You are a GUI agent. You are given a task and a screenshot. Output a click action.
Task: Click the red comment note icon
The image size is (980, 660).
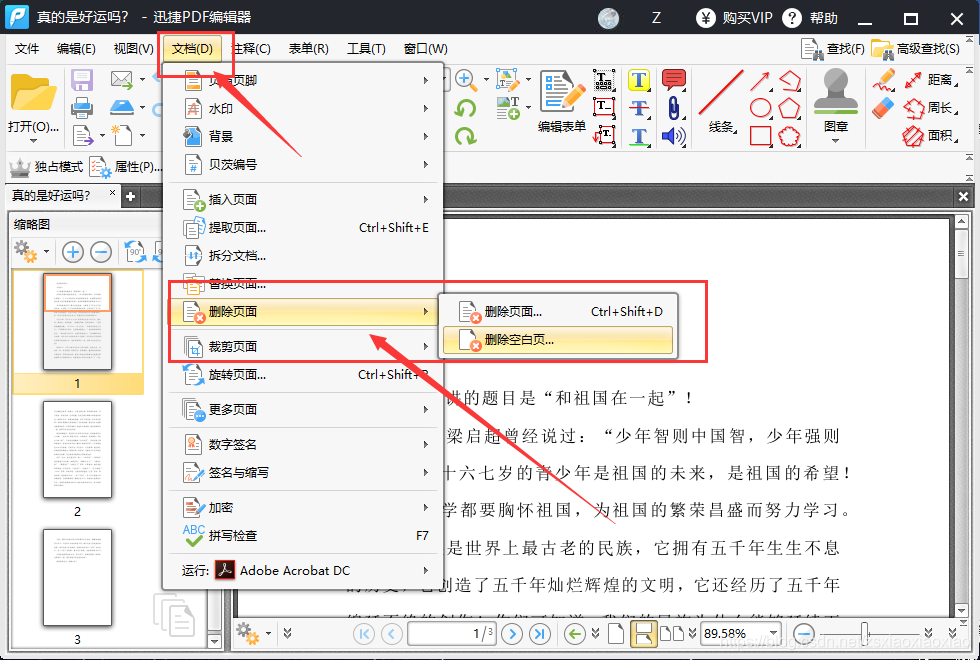coord(673,80)
